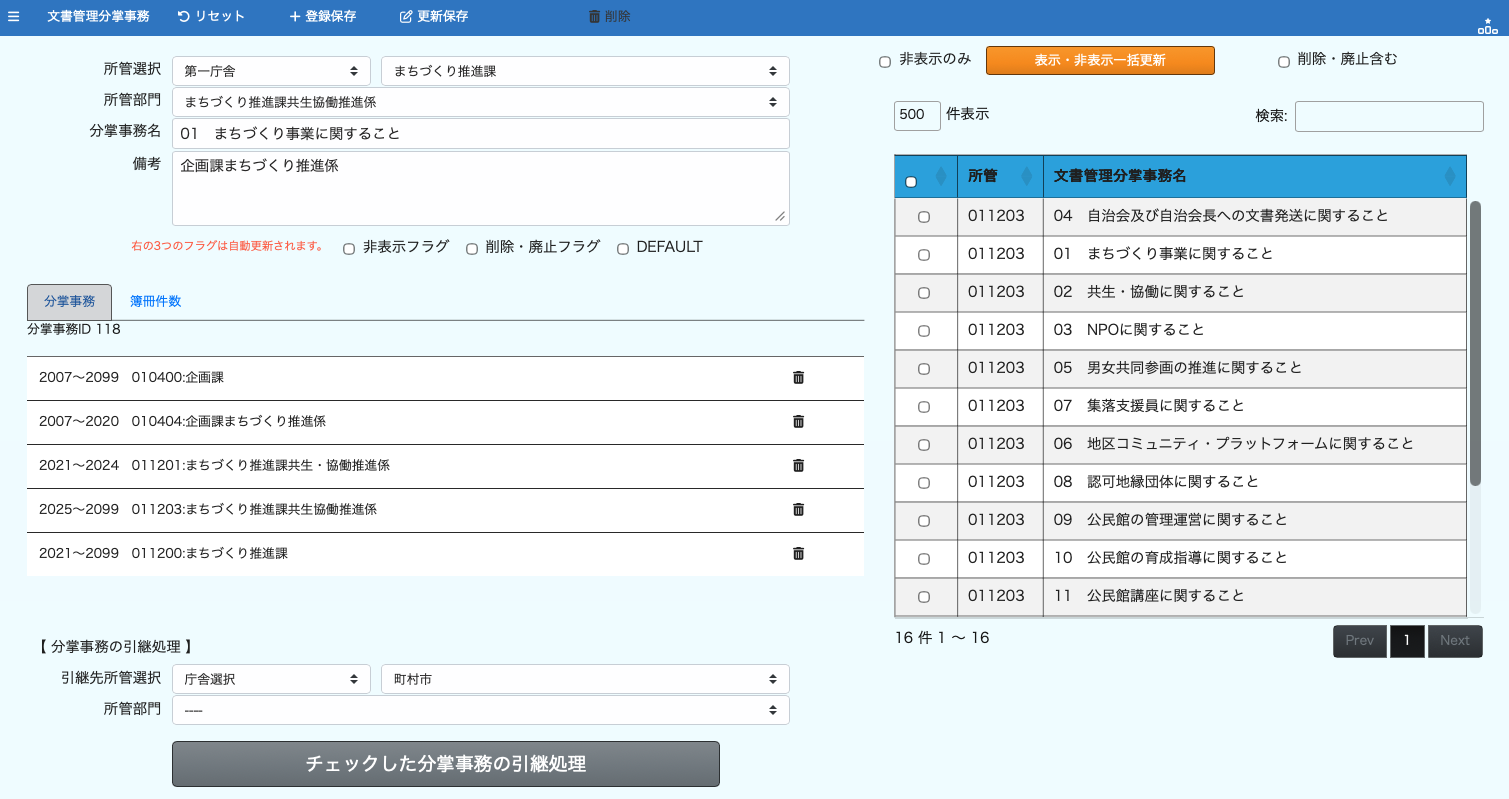Delete the 011201 共生・協働推進係 row

point(798,465)
